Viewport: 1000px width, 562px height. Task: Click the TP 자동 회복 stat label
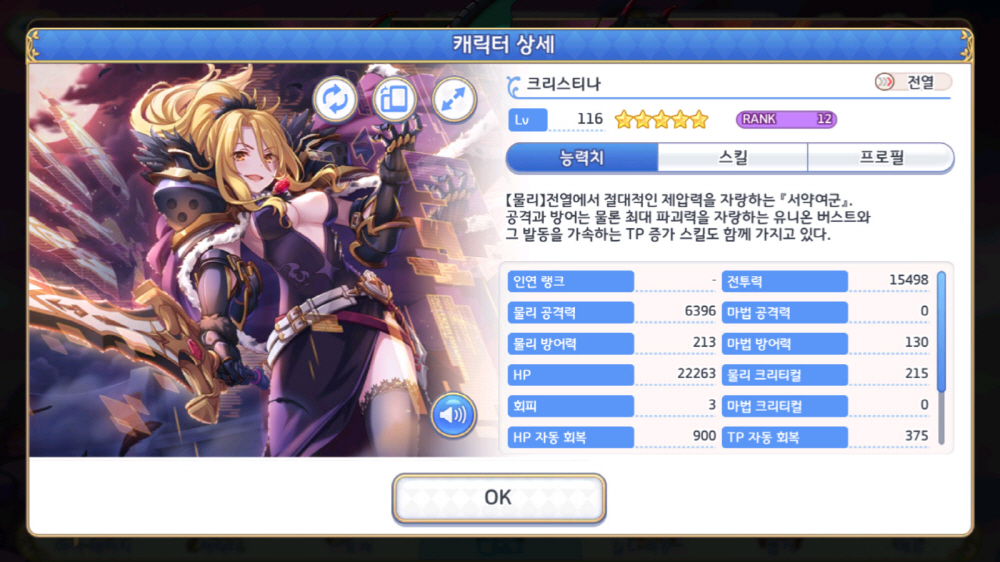tap(784, 437)
